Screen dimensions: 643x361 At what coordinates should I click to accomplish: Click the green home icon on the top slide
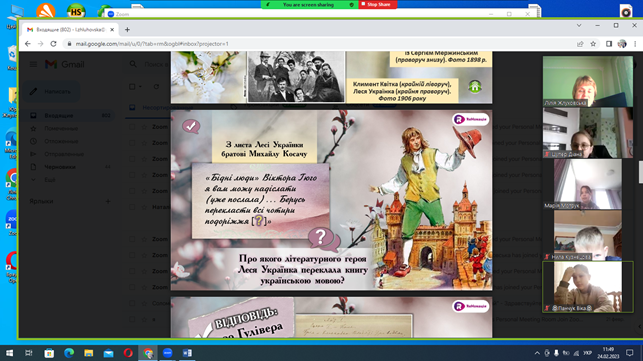coord(475,87)
